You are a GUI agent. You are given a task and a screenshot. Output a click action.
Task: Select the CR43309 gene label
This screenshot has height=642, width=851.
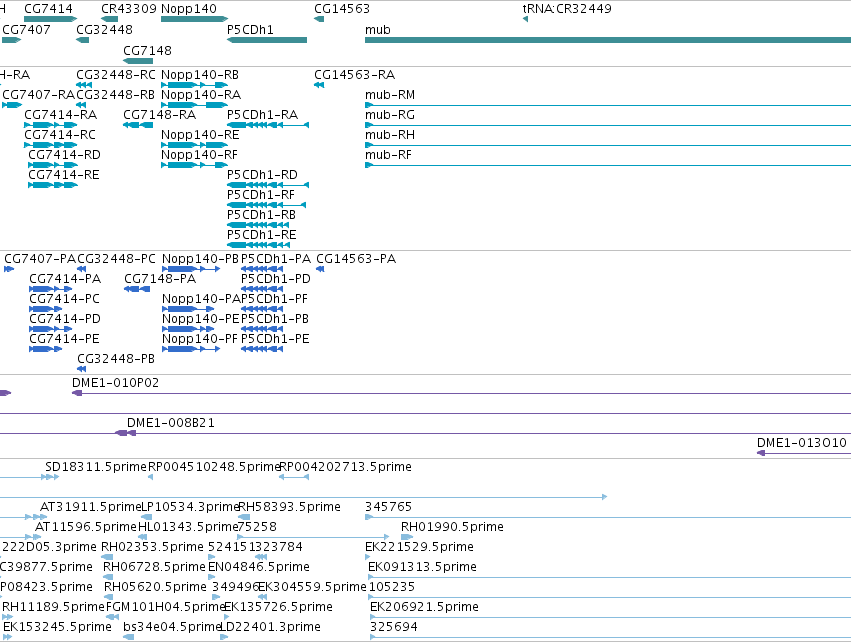click(x=129, y=9)
